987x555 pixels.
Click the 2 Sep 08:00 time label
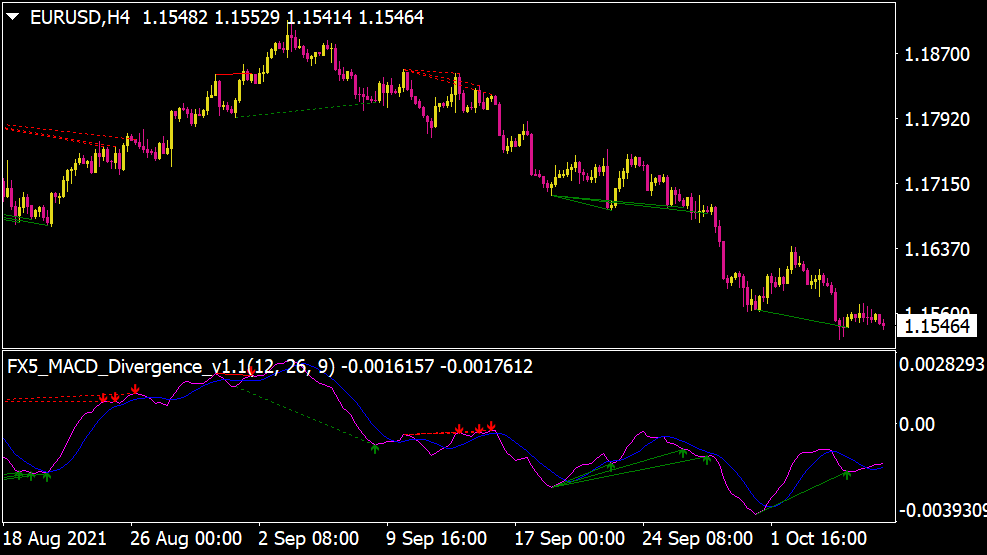[x=308, y=539]
